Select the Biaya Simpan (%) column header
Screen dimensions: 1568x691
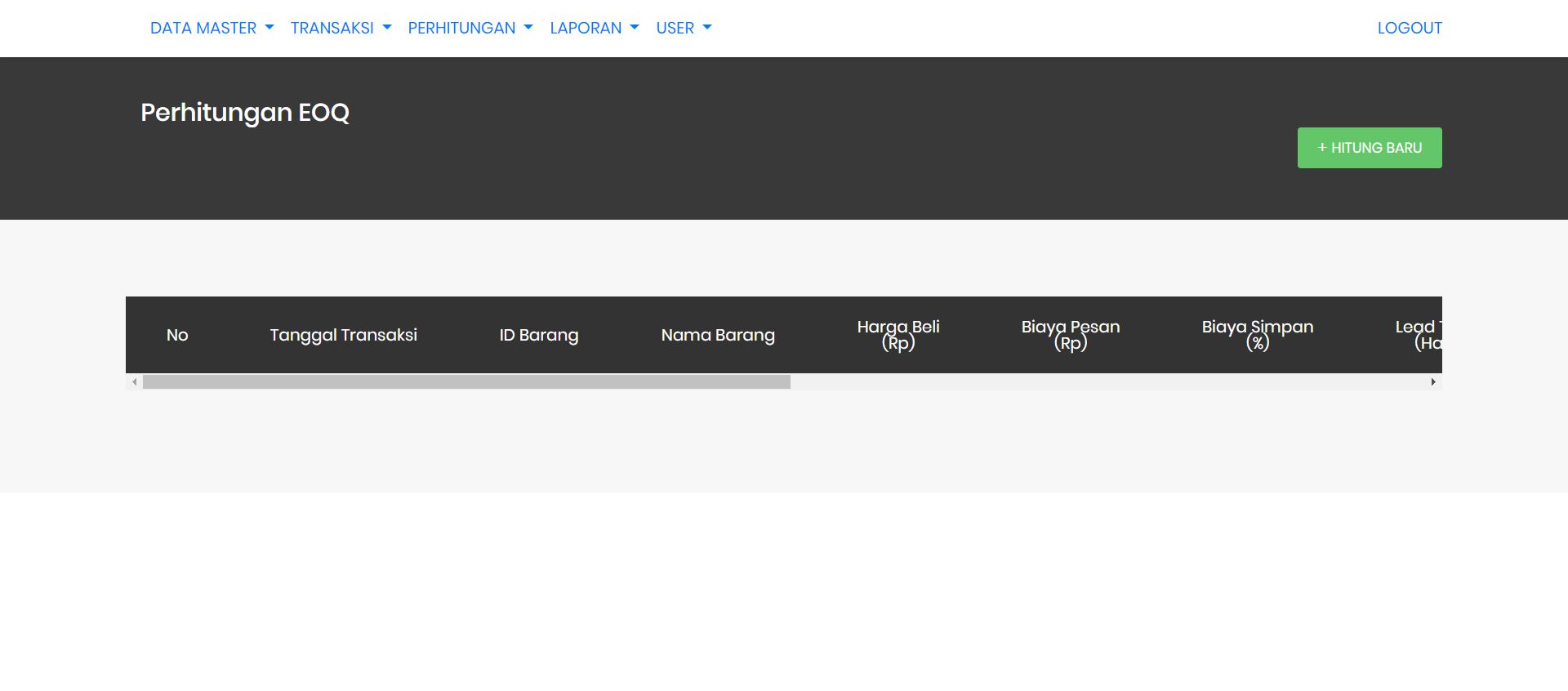[1257, 335]
